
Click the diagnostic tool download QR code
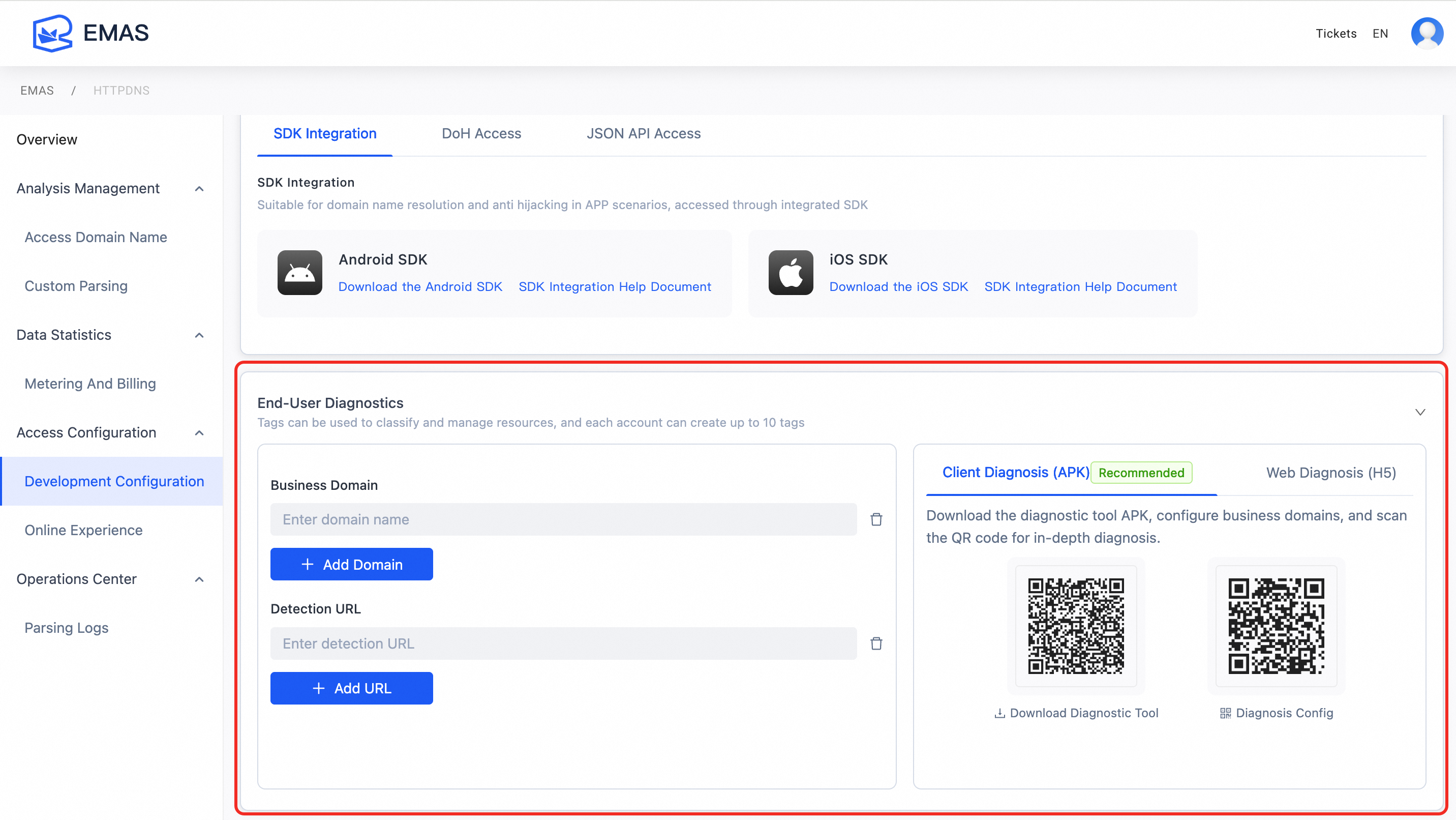pos(1076,626)
